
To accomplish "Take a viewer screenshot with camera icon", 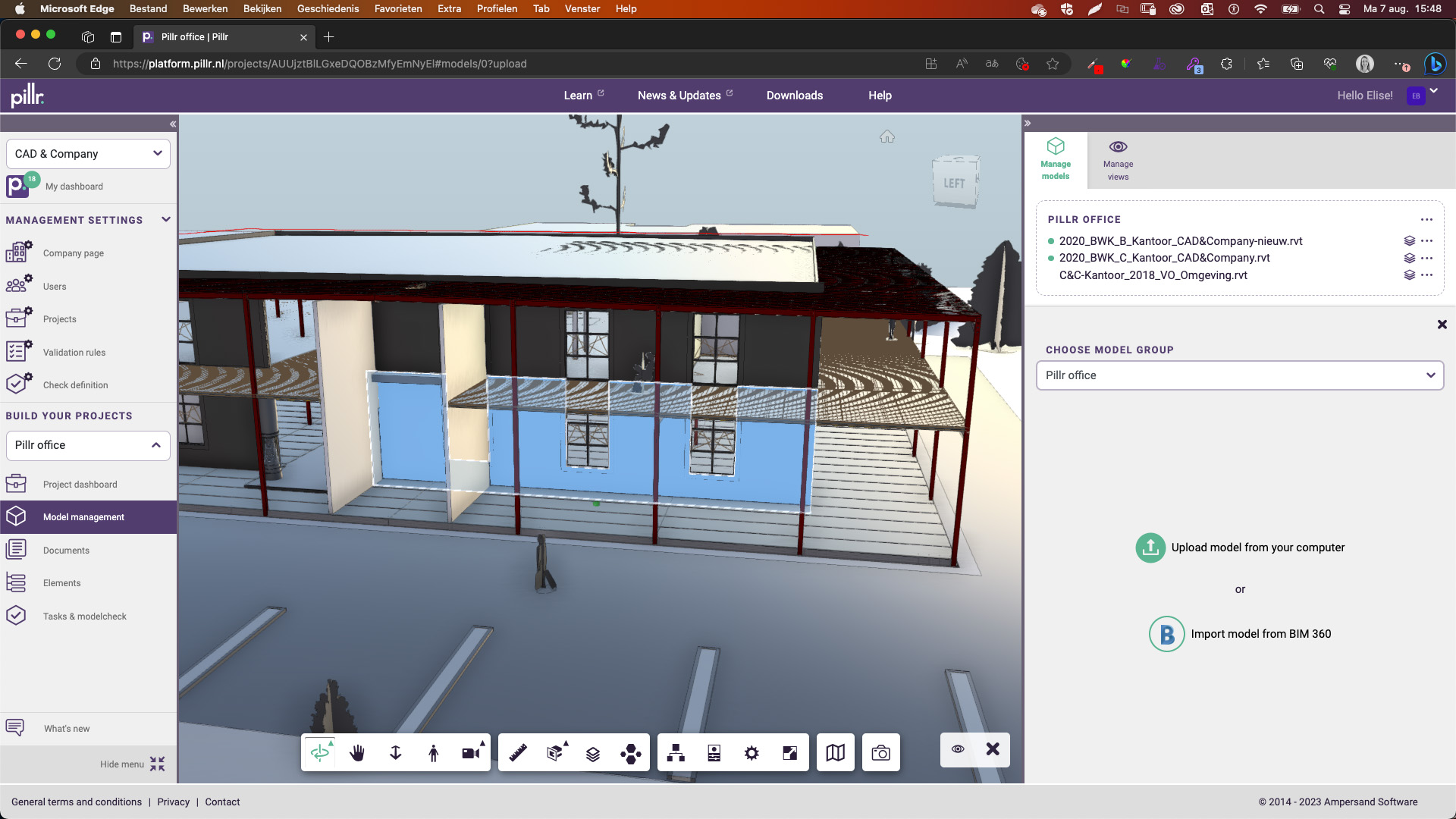I will click(x=881, y=752).
